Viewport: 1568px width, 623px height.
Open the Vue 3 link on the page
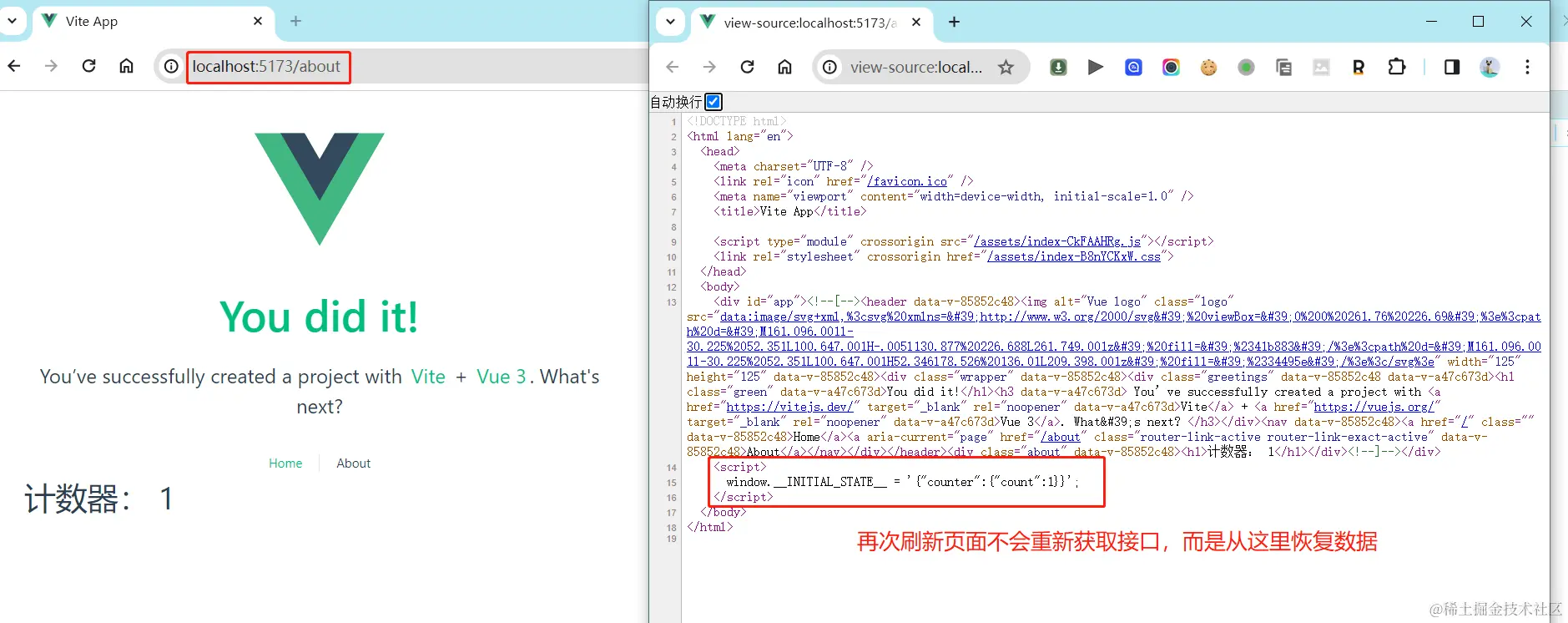[x=502, y=377]
